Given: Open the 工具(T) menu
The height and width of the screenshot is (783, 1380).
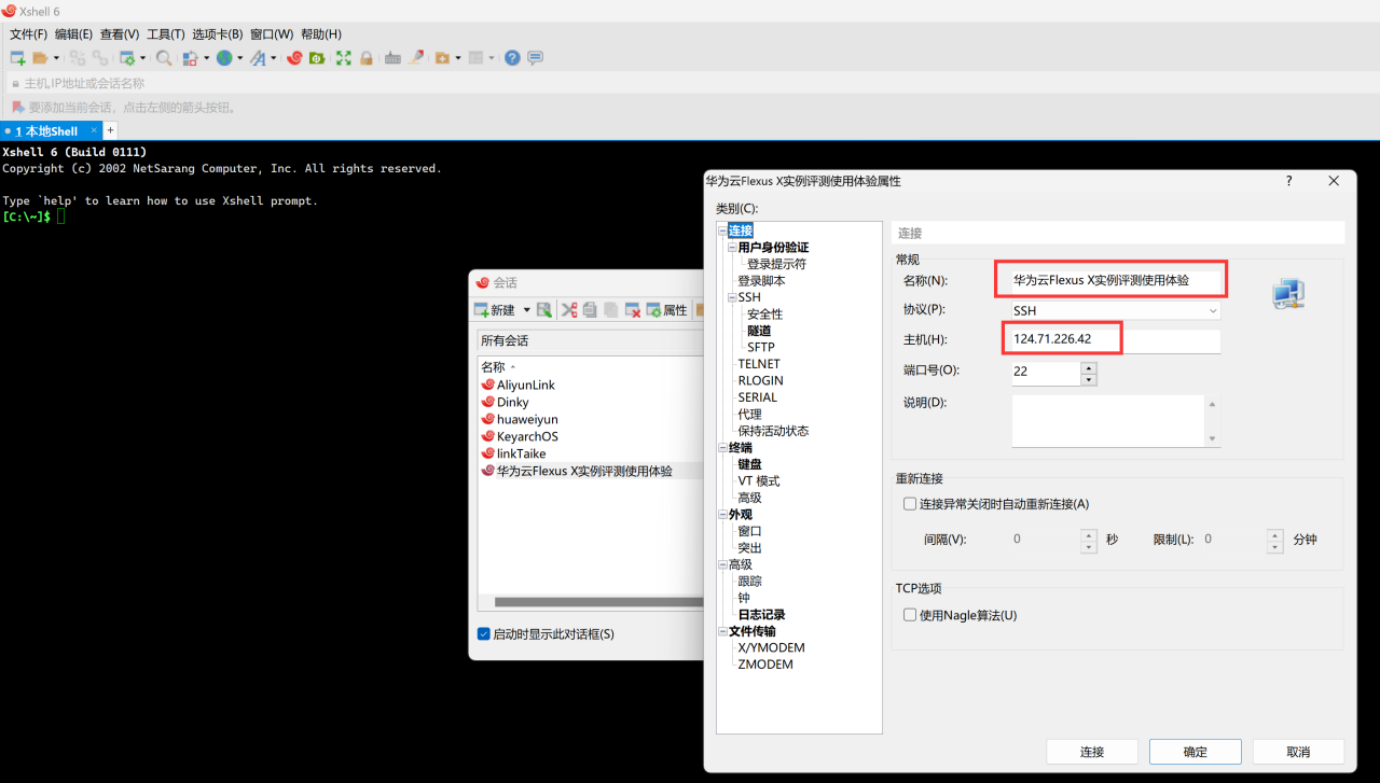Looking at the screenshot, I should tap(165, 34).
